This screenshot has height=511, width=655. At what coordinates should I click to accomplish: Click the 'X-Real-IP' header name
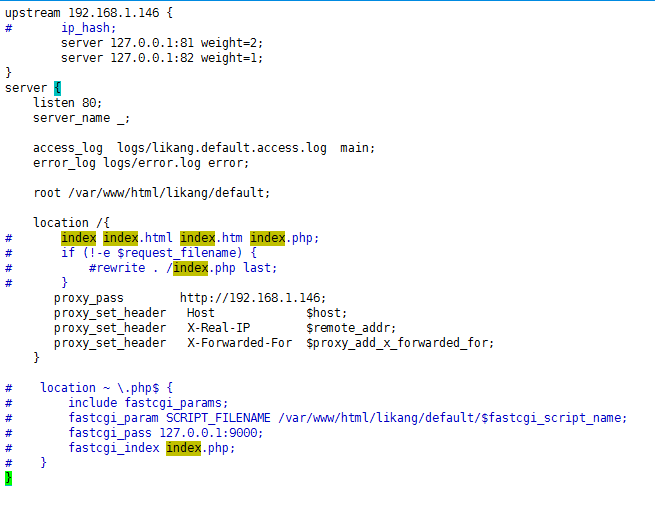click(218, 328)
